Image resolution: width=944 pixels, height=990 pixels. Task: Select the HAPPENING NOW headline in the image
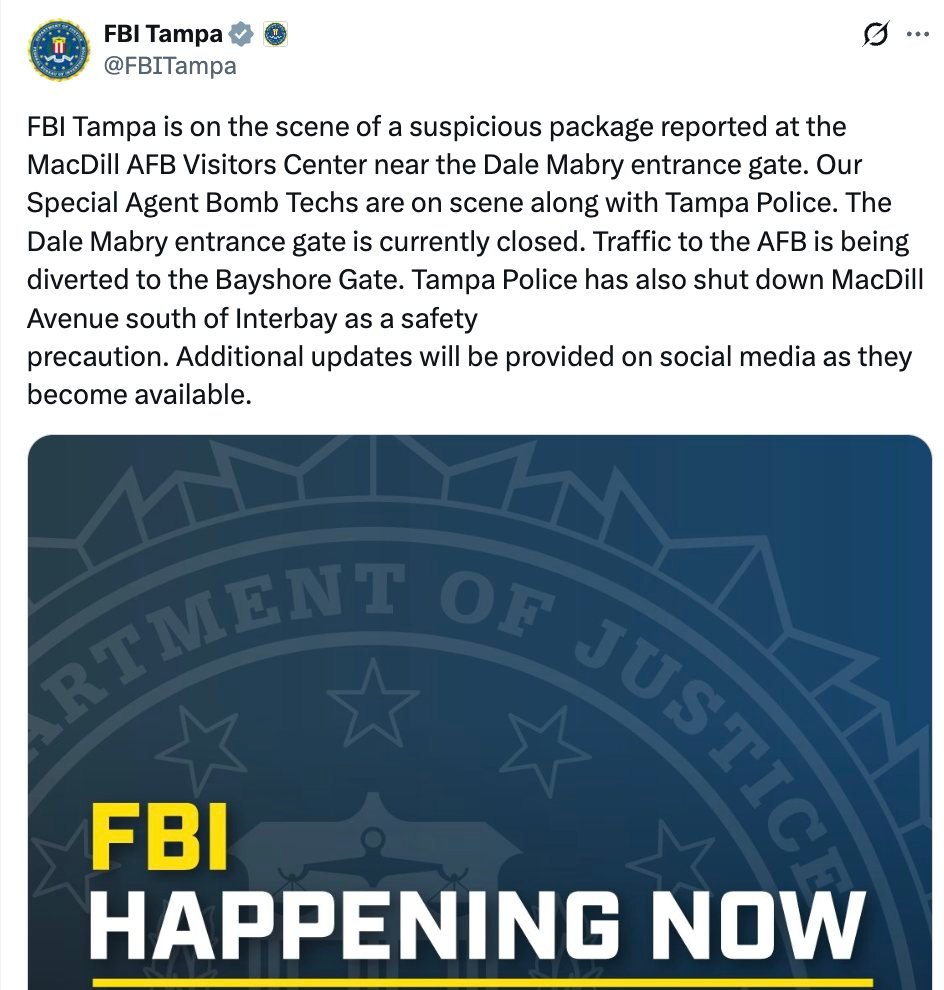tap(470, 915)
